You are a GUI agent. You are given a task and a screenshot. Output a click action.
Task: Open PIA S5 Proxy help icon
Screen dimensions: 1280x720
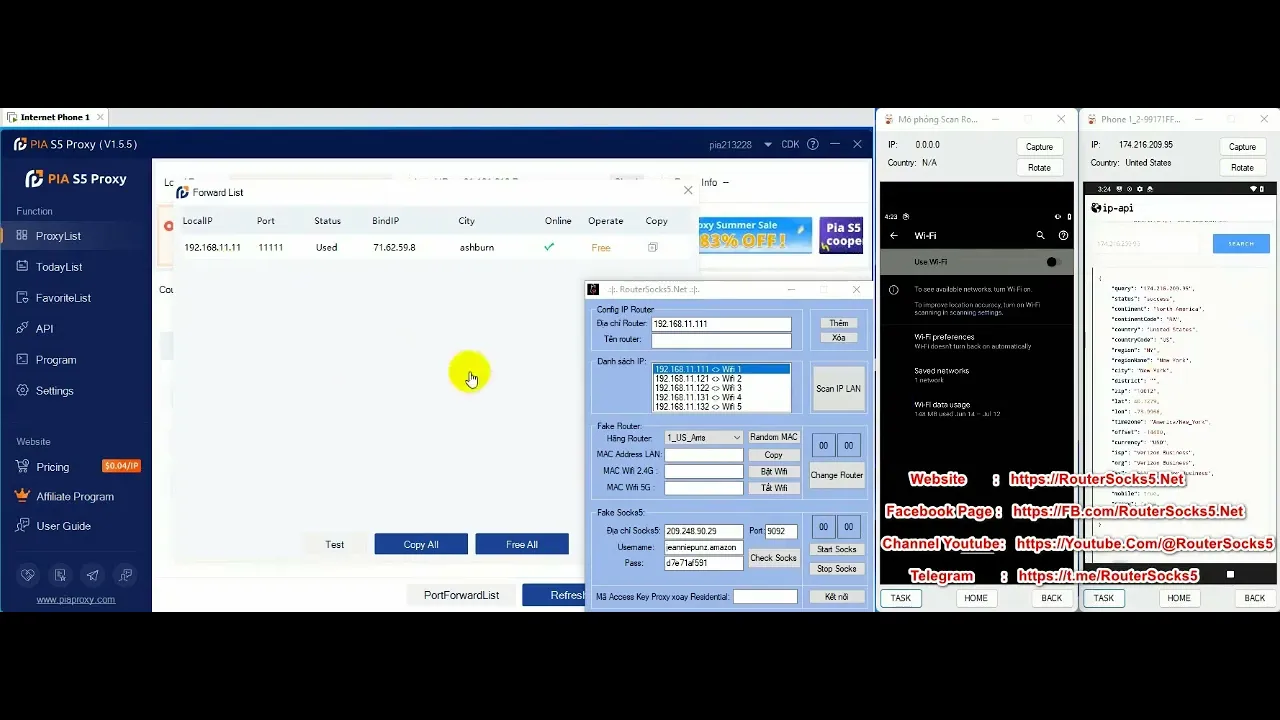pyautogui.click(x=812, y=144)
